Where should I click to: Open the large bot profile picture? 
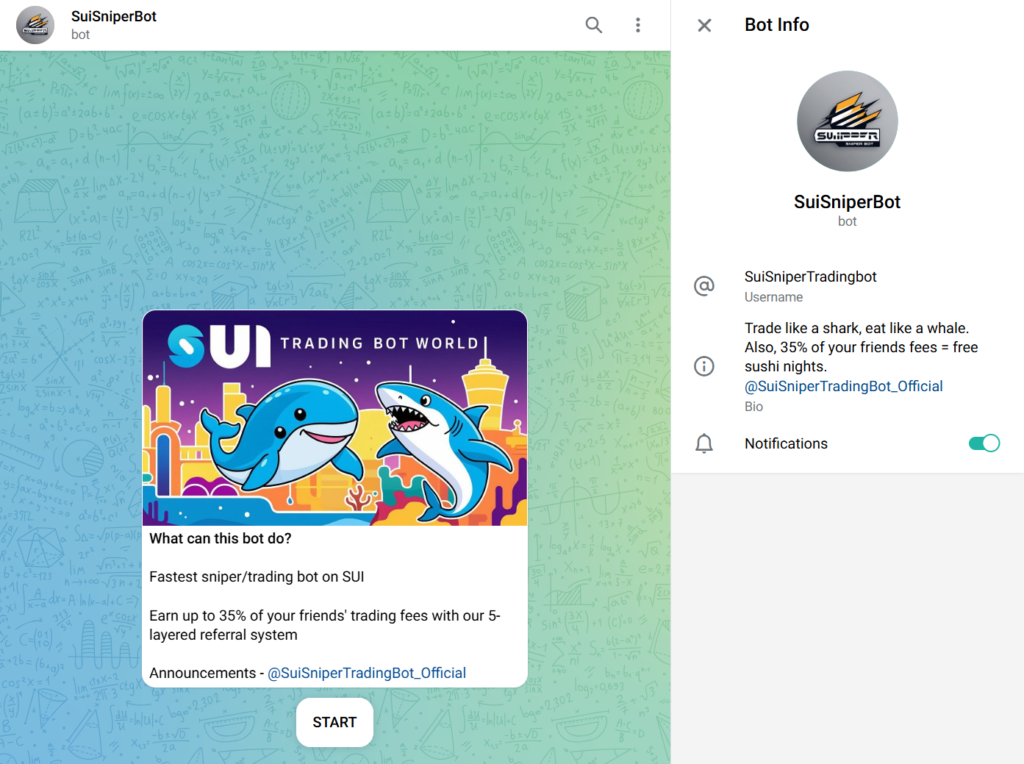tap(847, 121)
